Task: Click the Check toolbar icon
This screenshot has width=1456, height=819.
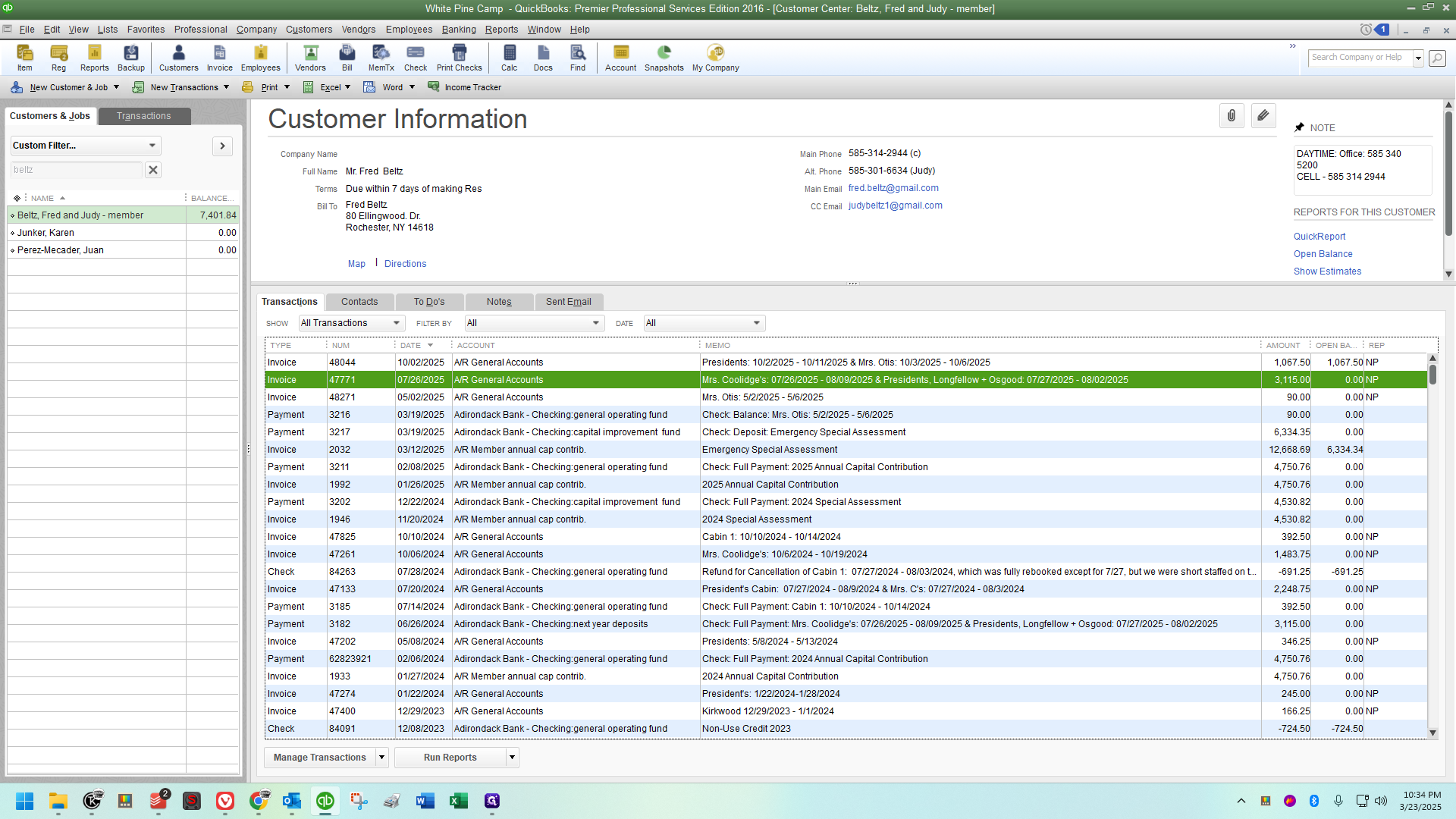Action: point(416,58)
